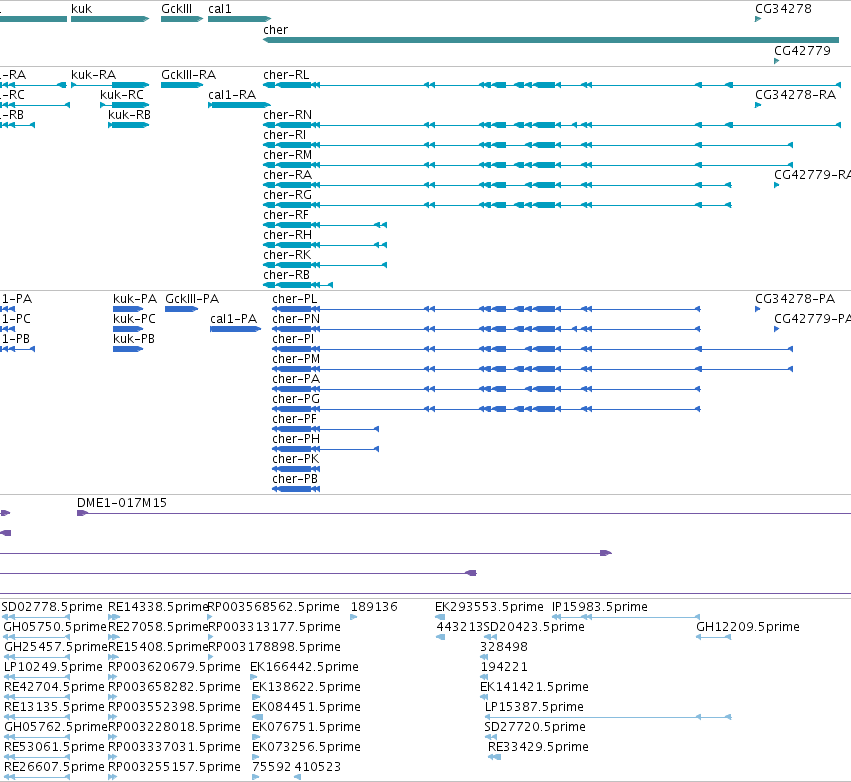Click EST IP15983.5prime label

pos(600,607)
